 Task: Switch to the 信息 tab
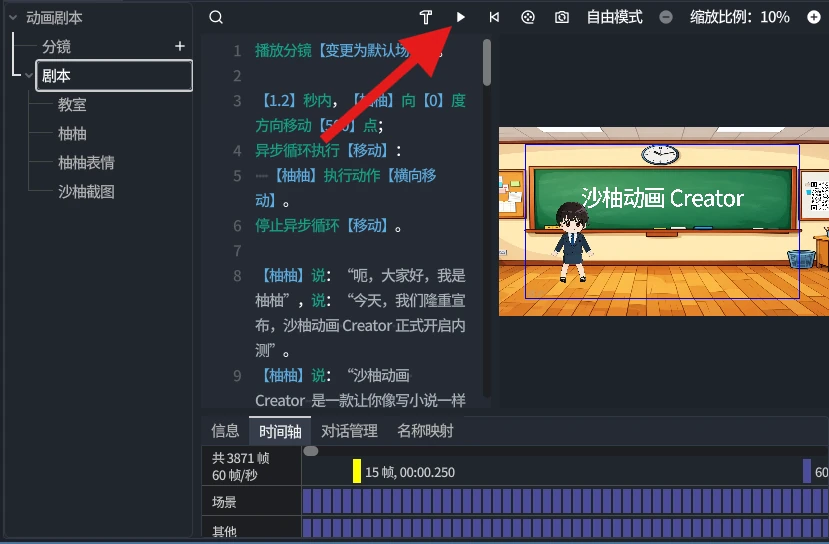[225, 431]
